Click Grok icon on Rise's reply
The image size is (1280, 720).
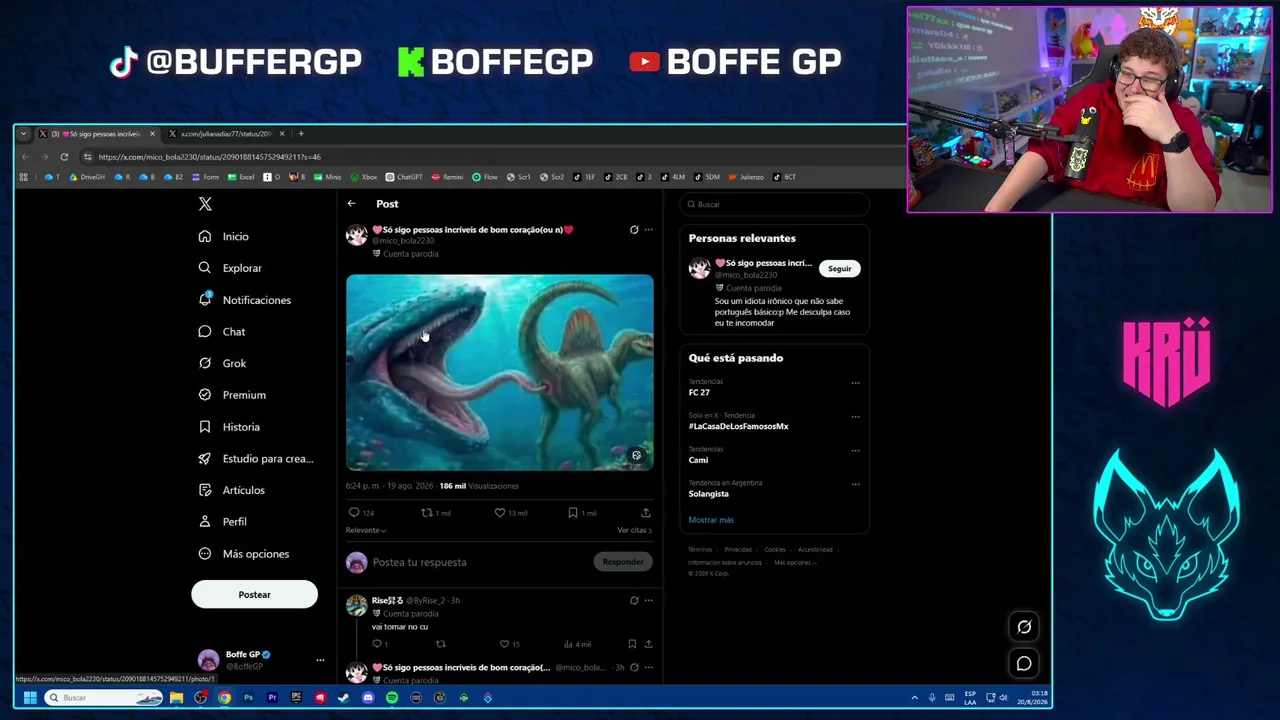(634, 601)
